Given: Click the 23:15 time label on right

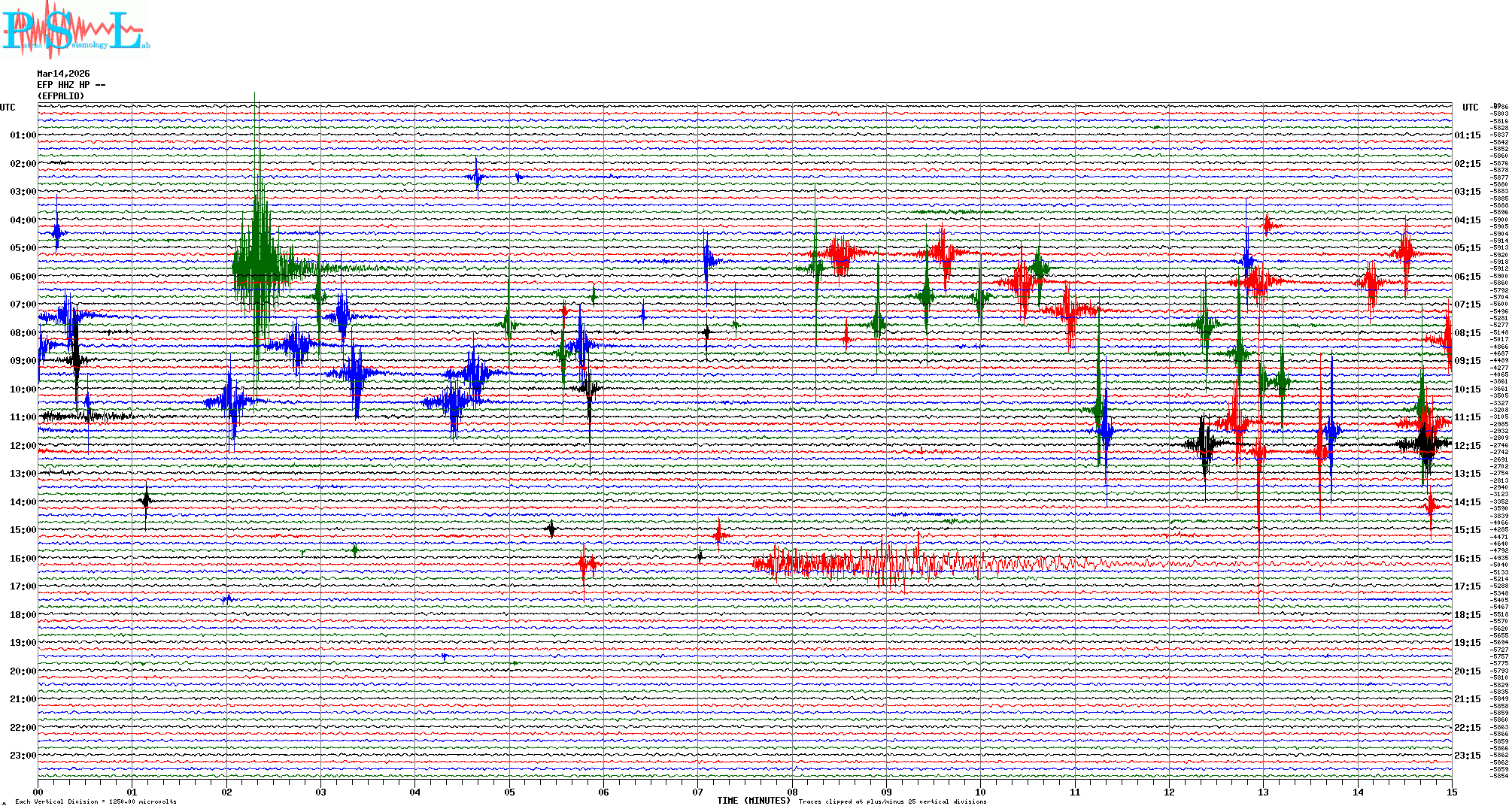Looking at the screenshot, I should (x=1467, y=756).
